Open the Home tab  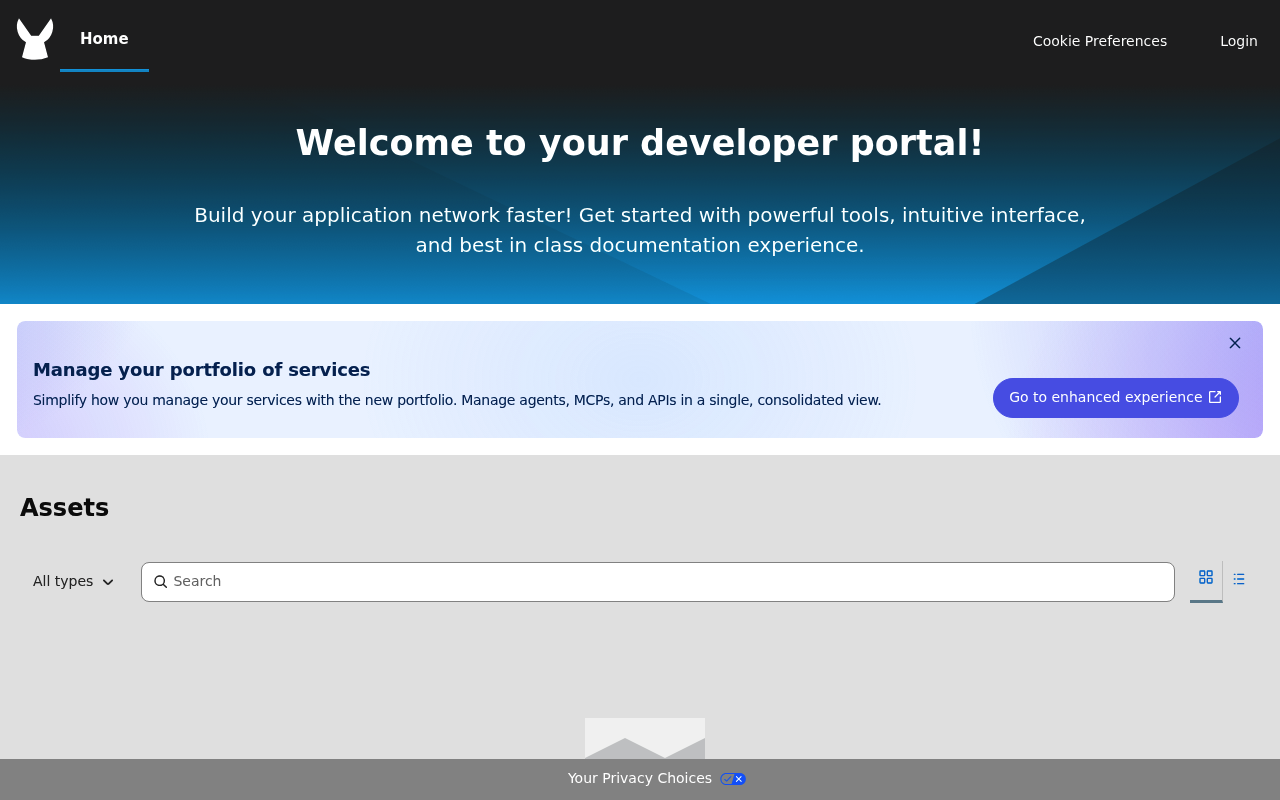tap(104, 39)
